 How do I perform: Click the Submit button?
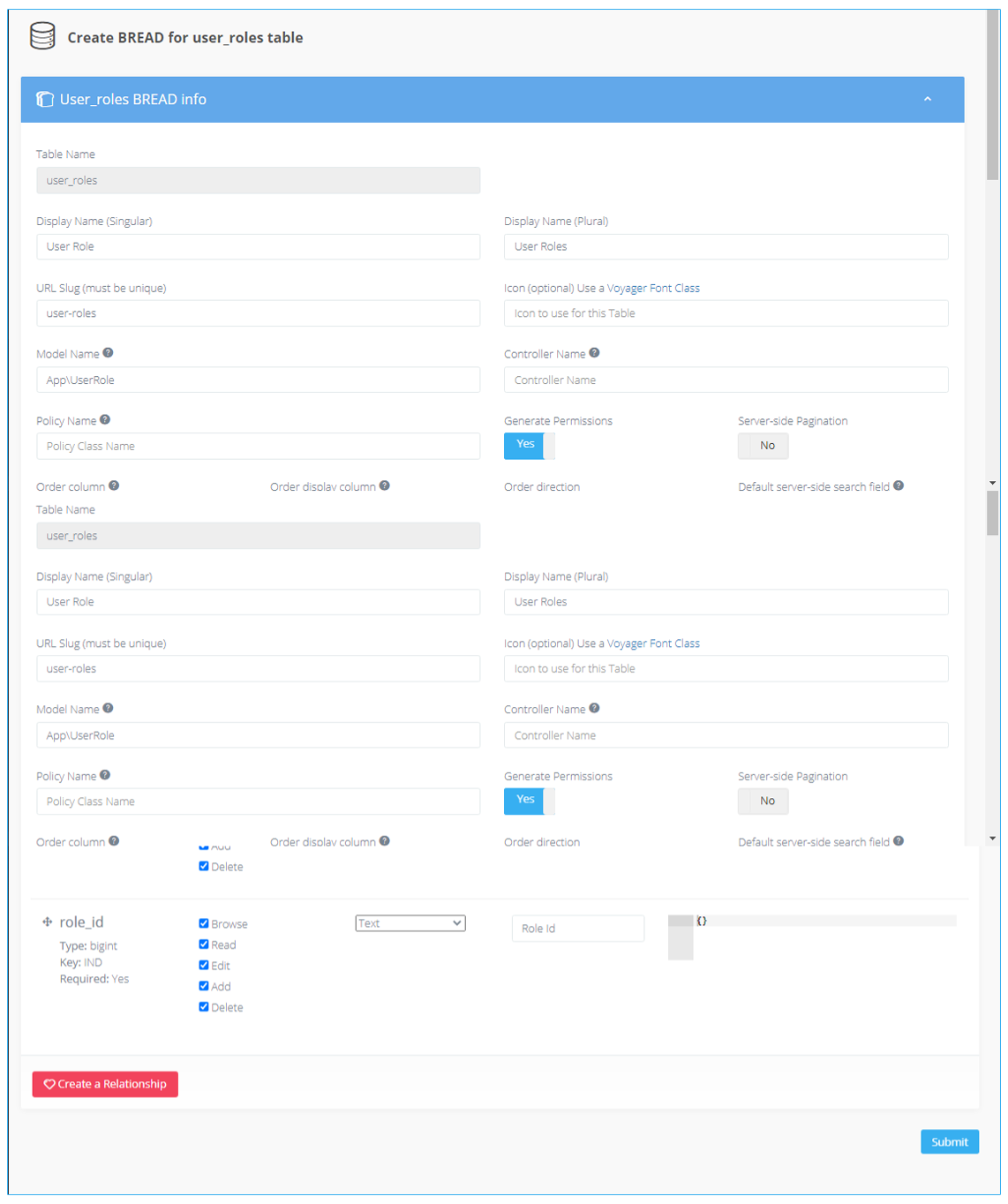(x=949, y=1141)
